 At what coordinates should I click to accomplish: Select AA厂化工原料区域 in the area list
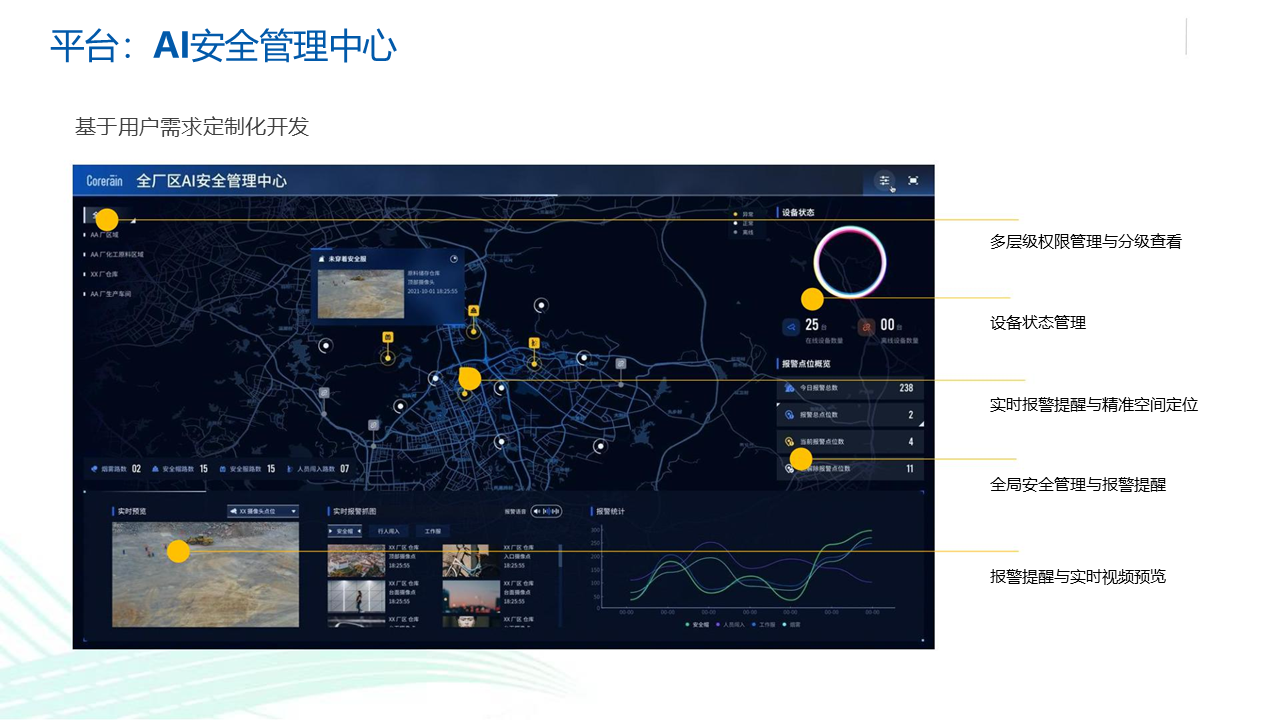pyautogui.click(x=116, y=255)
